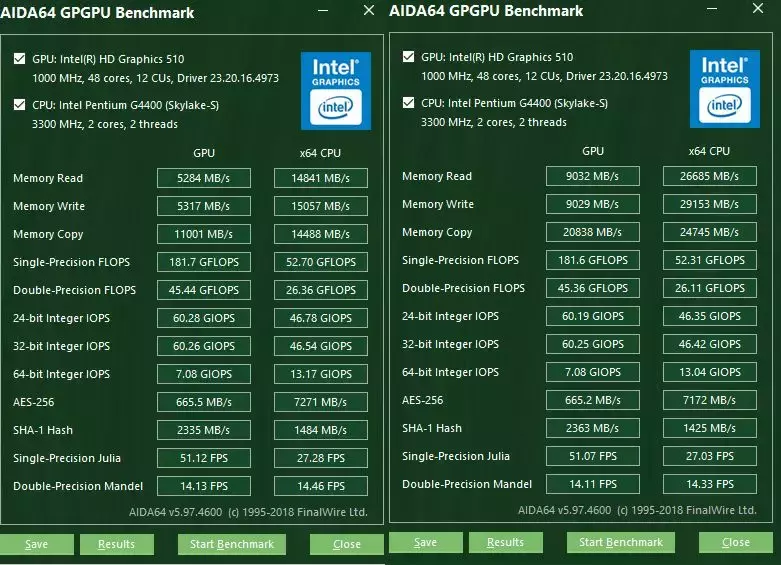The height and width of the screenshot is (565, 781).
Task: Select CPU Memory Copy 24745 MB/s cell
Action: pyautogui.click(x=710, y=232)
